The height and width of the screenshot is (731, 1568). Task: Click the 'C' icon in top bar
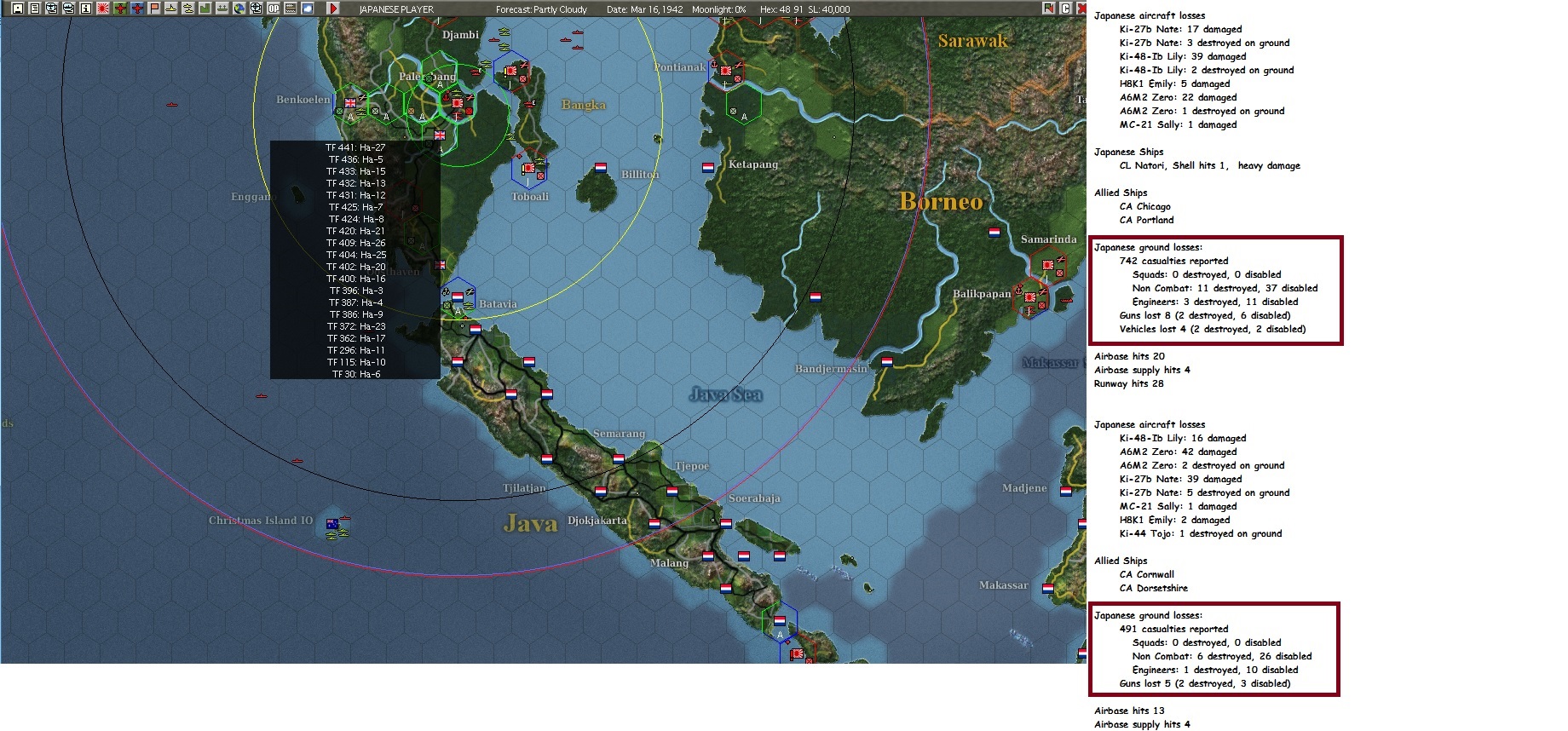(1065, 9)
